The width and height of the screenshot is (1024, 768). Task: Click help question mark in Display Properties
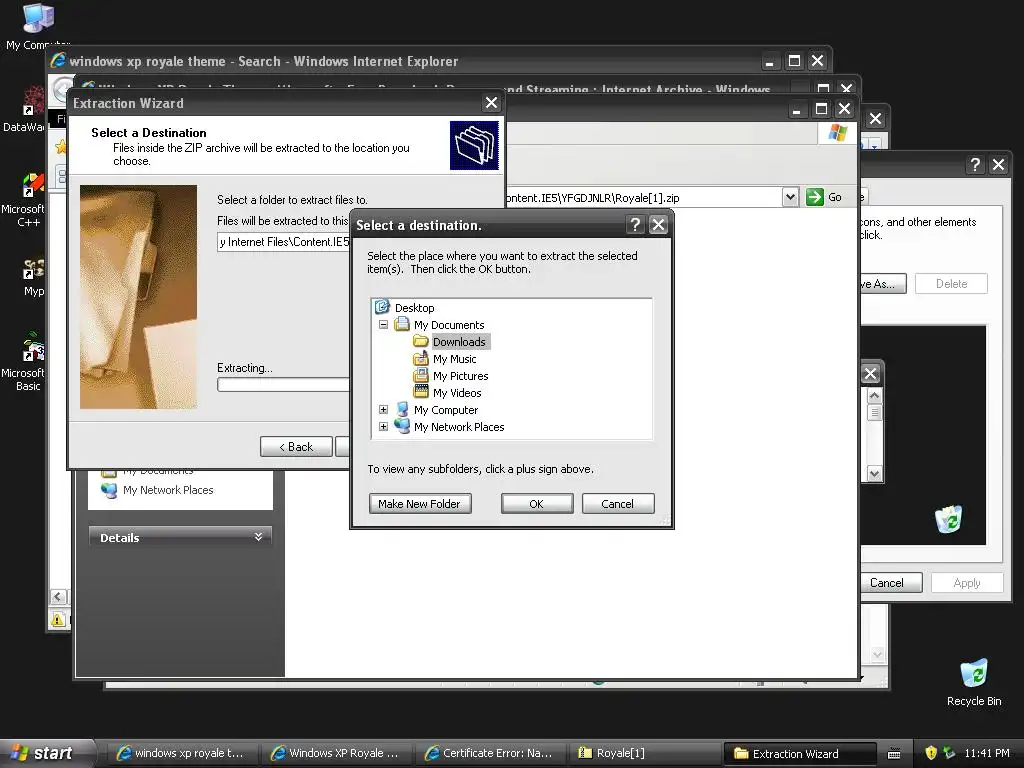(974, 165)
